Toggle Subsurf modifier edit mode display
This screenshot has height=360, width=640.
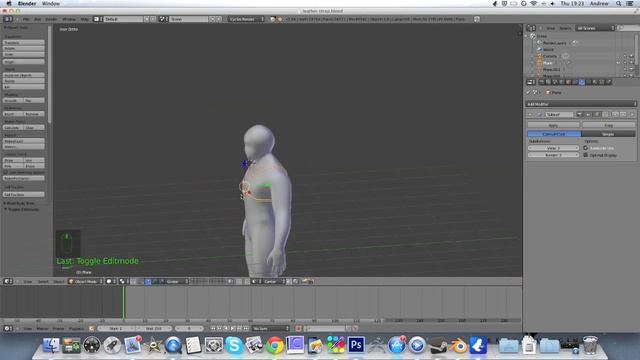tap(597, 115)
